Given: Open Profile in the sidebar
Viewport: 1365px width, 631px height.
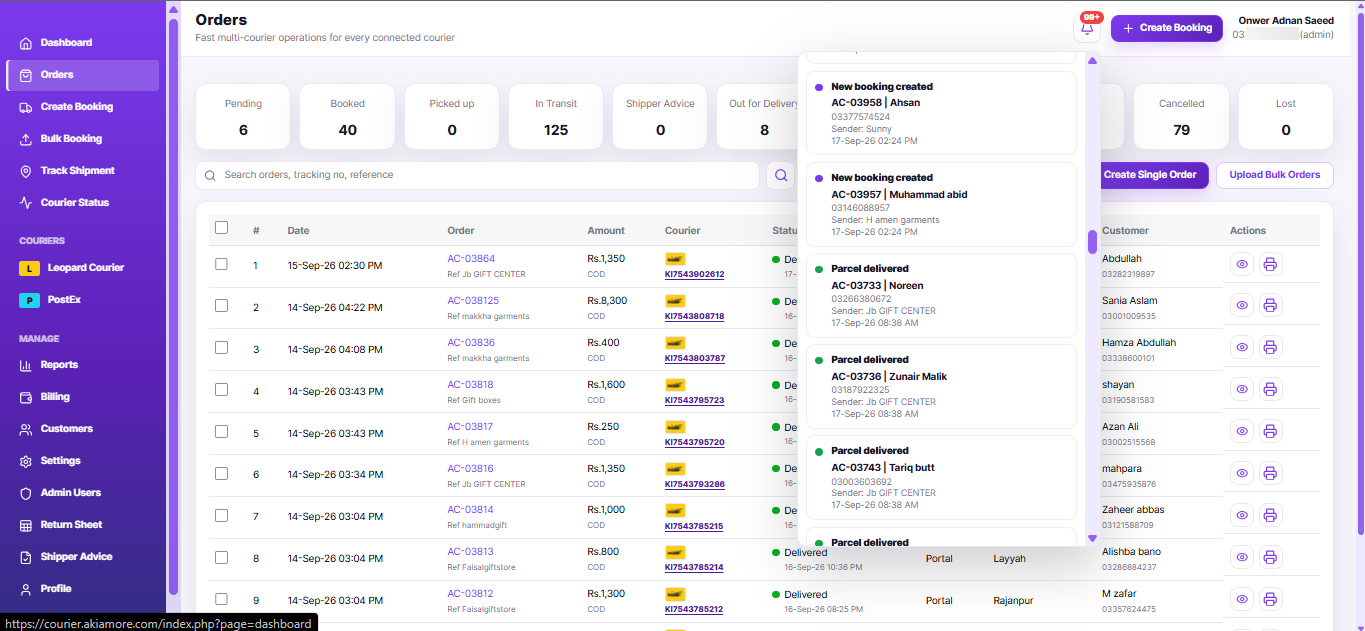Looking at the screenshot, I should click(x=82, y=589).
